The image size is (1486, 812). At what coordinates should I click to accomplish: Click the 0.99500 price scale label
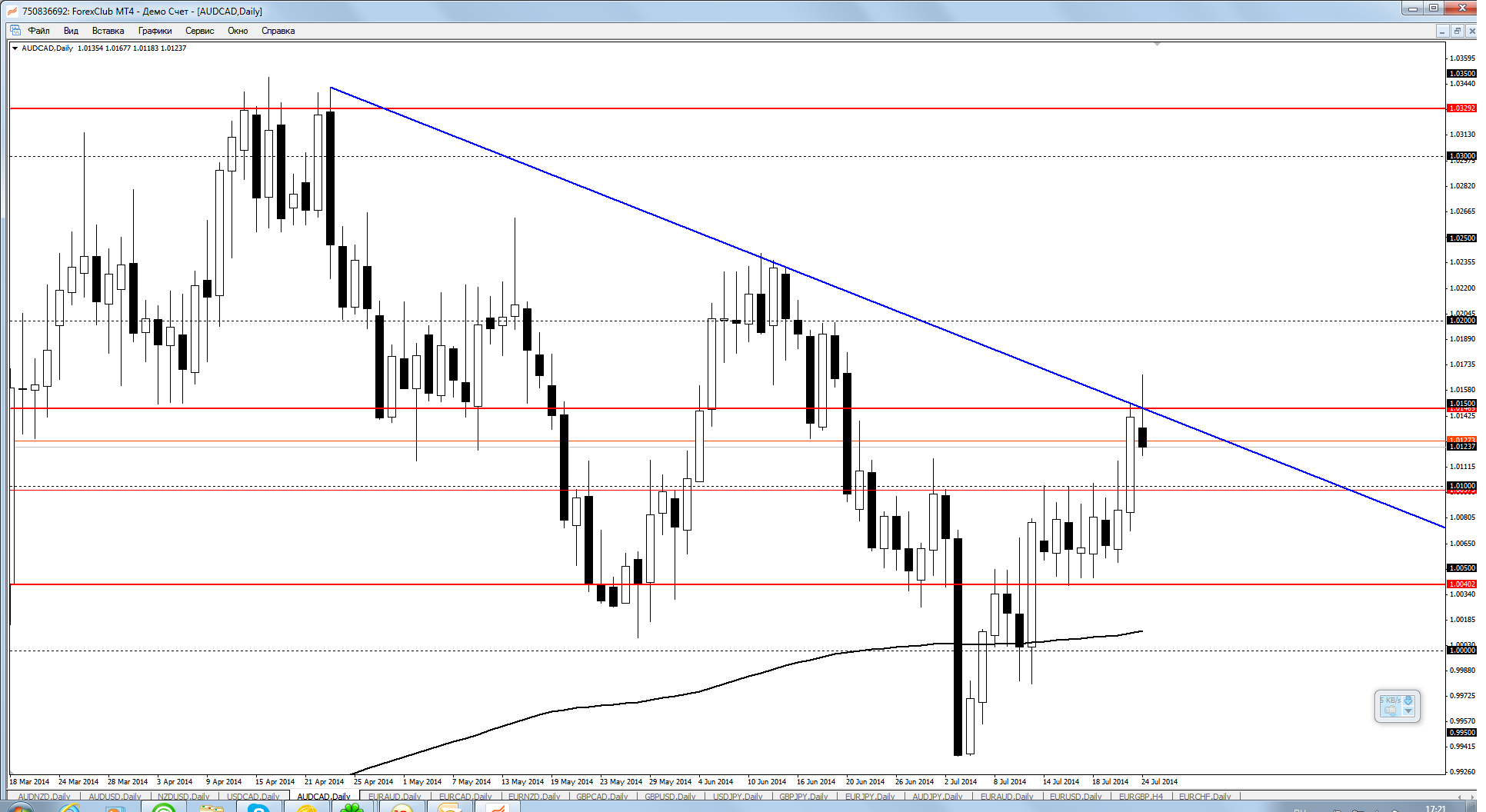click(x=1462, y=733)
